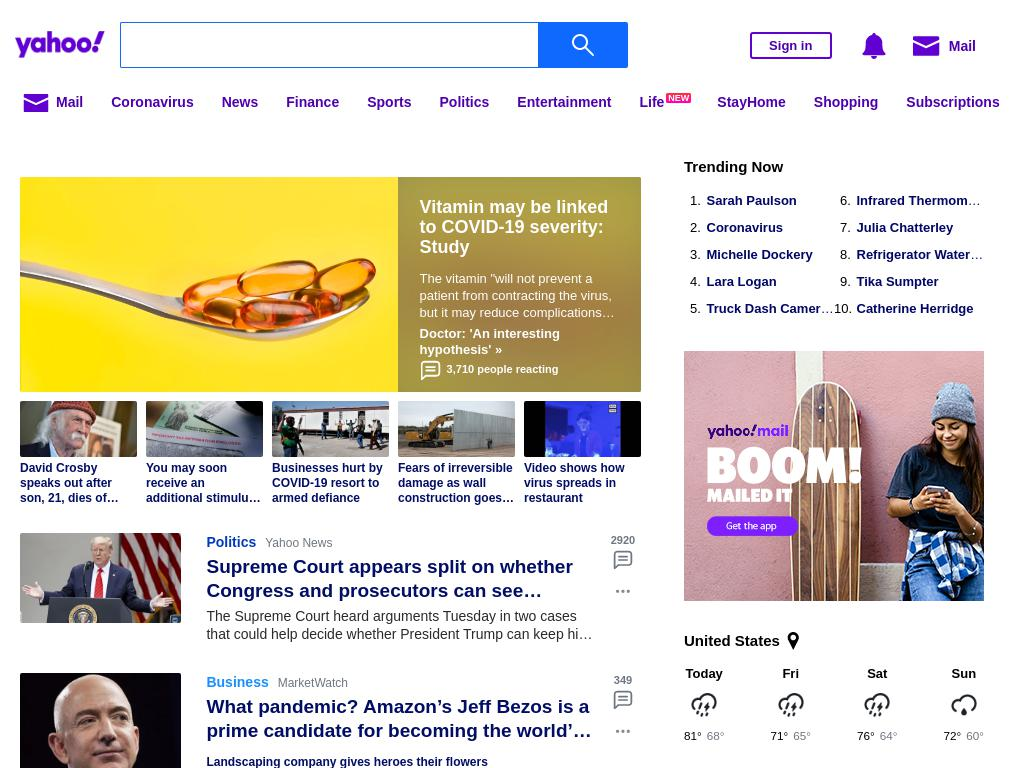Open virus spreads in restaurant video thumbnail

coord(583,428)
